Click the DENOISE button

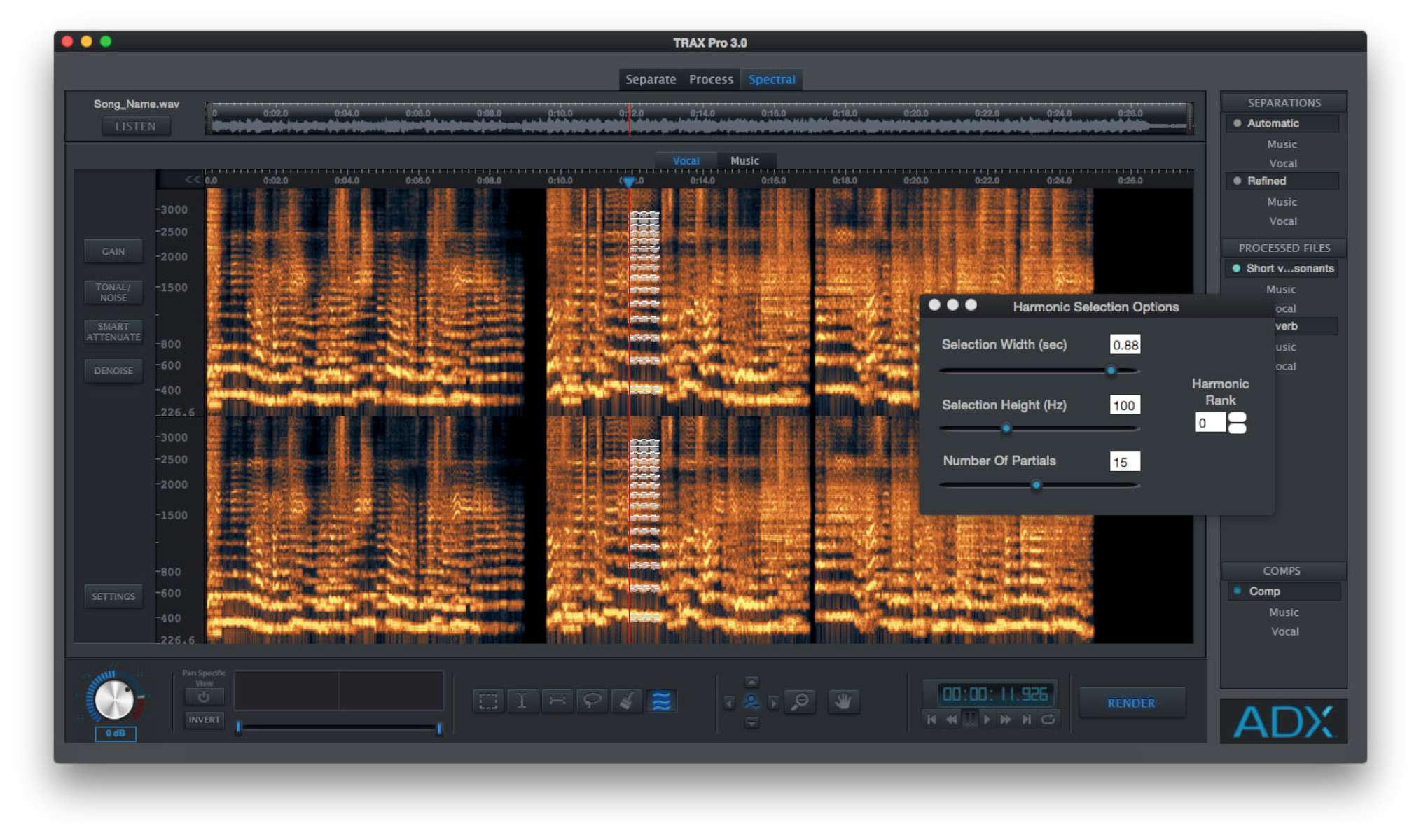(x=113, y=370)
